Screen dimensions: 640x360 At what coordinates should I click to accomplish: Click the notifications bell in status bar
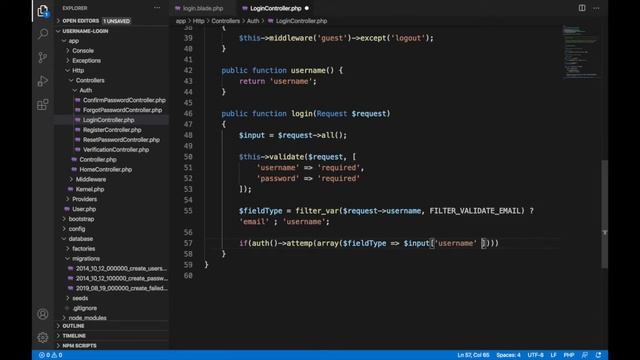(x=598, y=355)
